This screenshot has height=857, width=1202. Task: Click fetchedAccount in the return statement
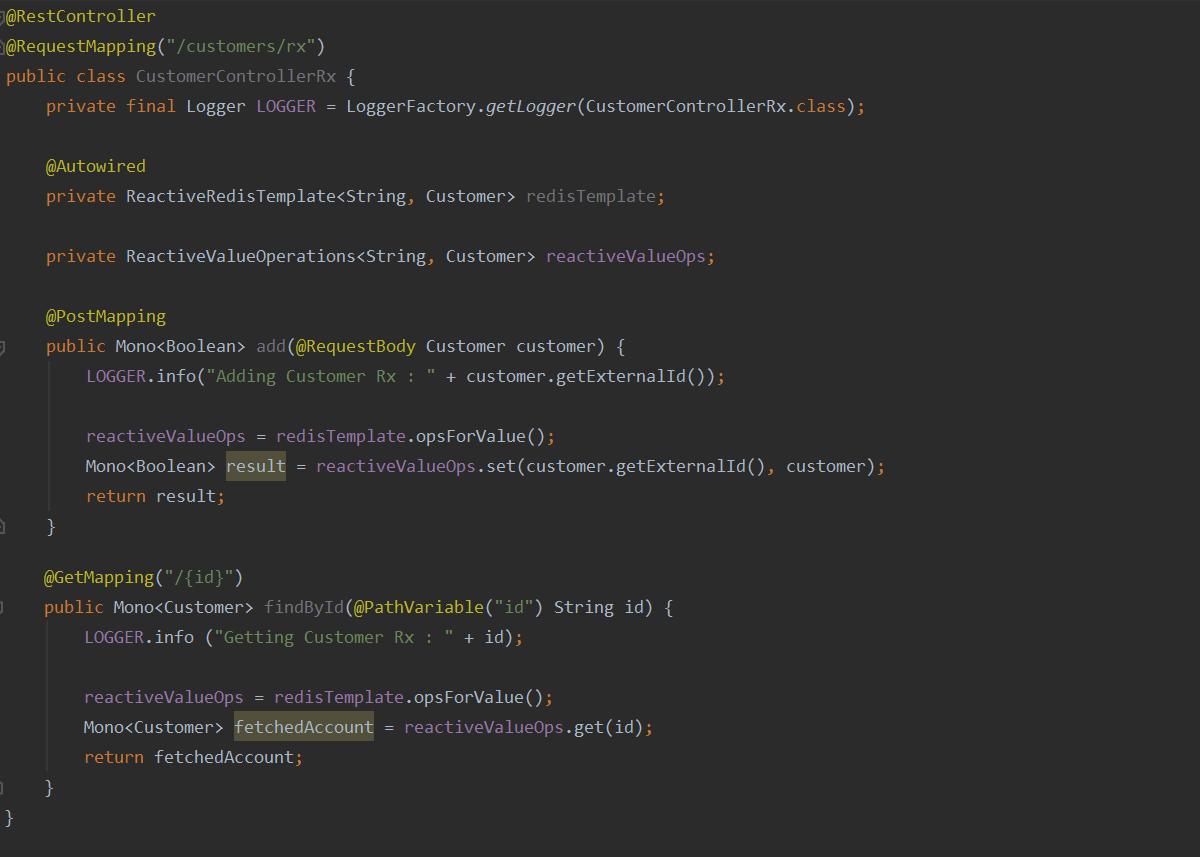[224, 757]
